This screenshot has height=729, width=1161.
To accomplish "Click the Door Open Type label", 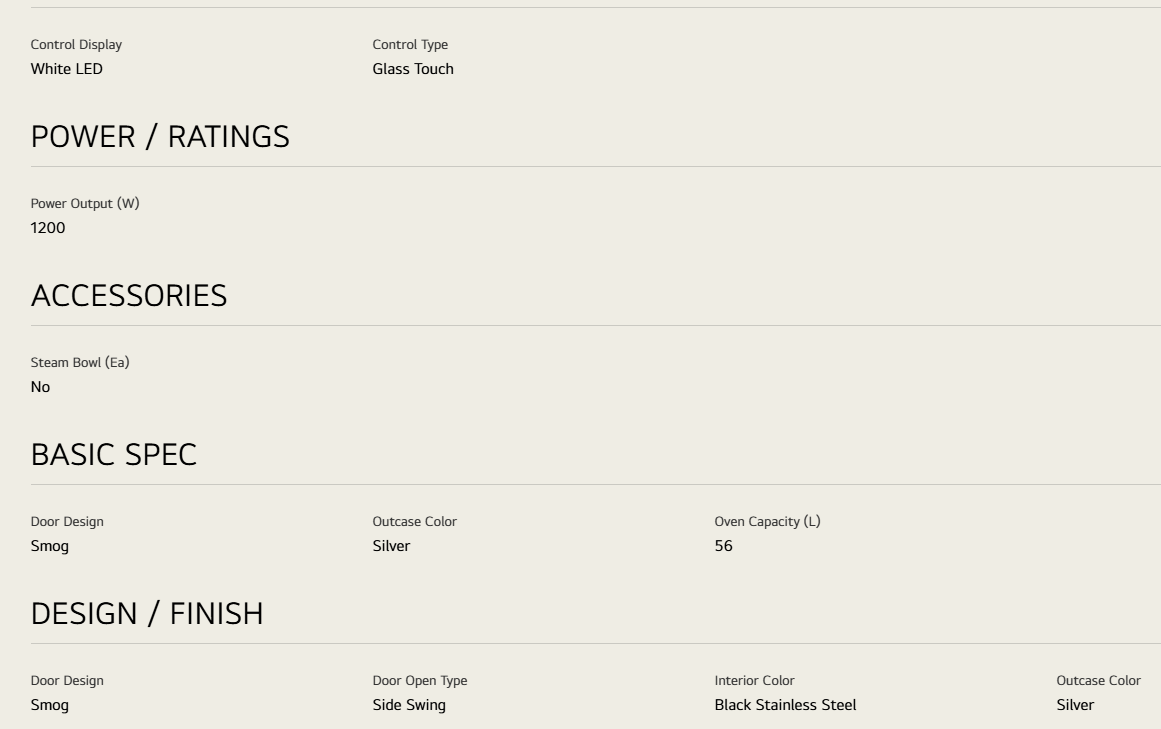I will pyautogui.click(x=420, y=681).
